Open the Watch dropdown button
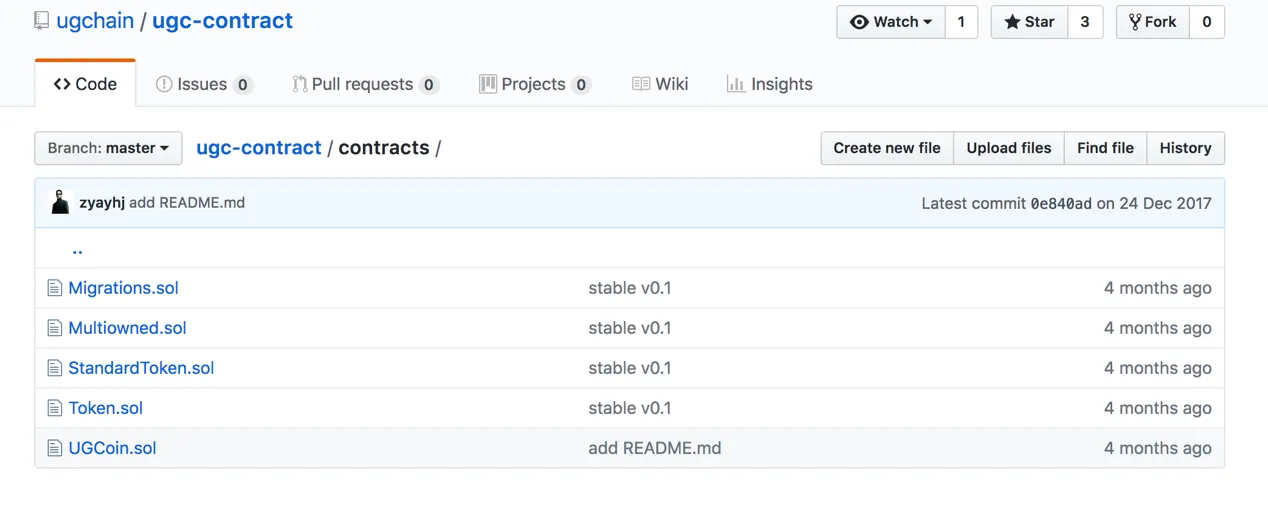1268x510 pixels. tap(891, 22)
